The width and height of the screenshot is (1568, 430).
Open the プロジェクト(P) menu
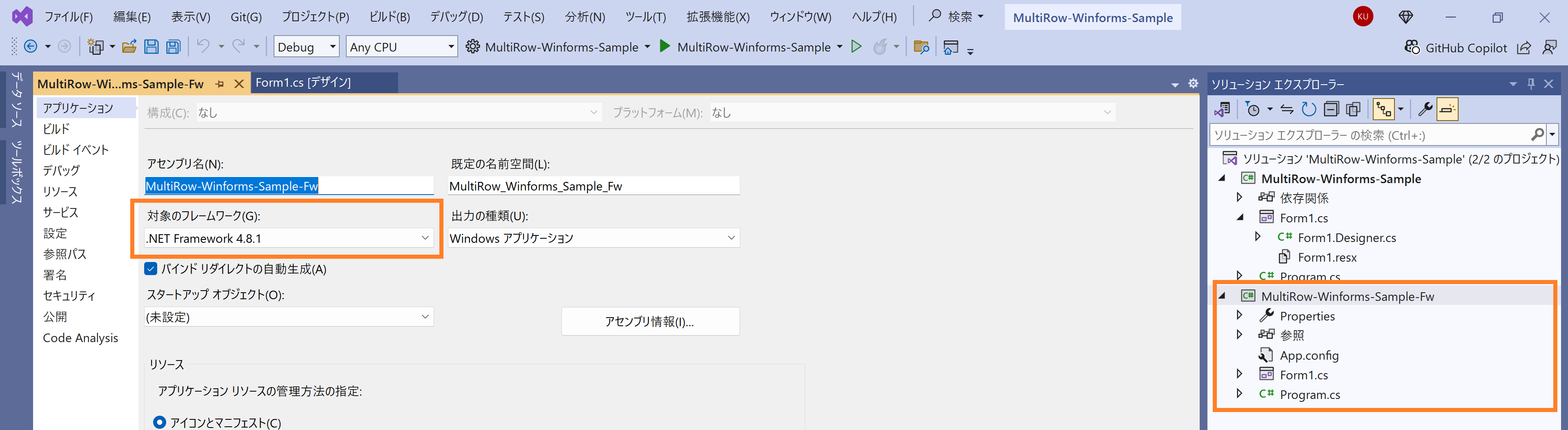pos(315,17)
